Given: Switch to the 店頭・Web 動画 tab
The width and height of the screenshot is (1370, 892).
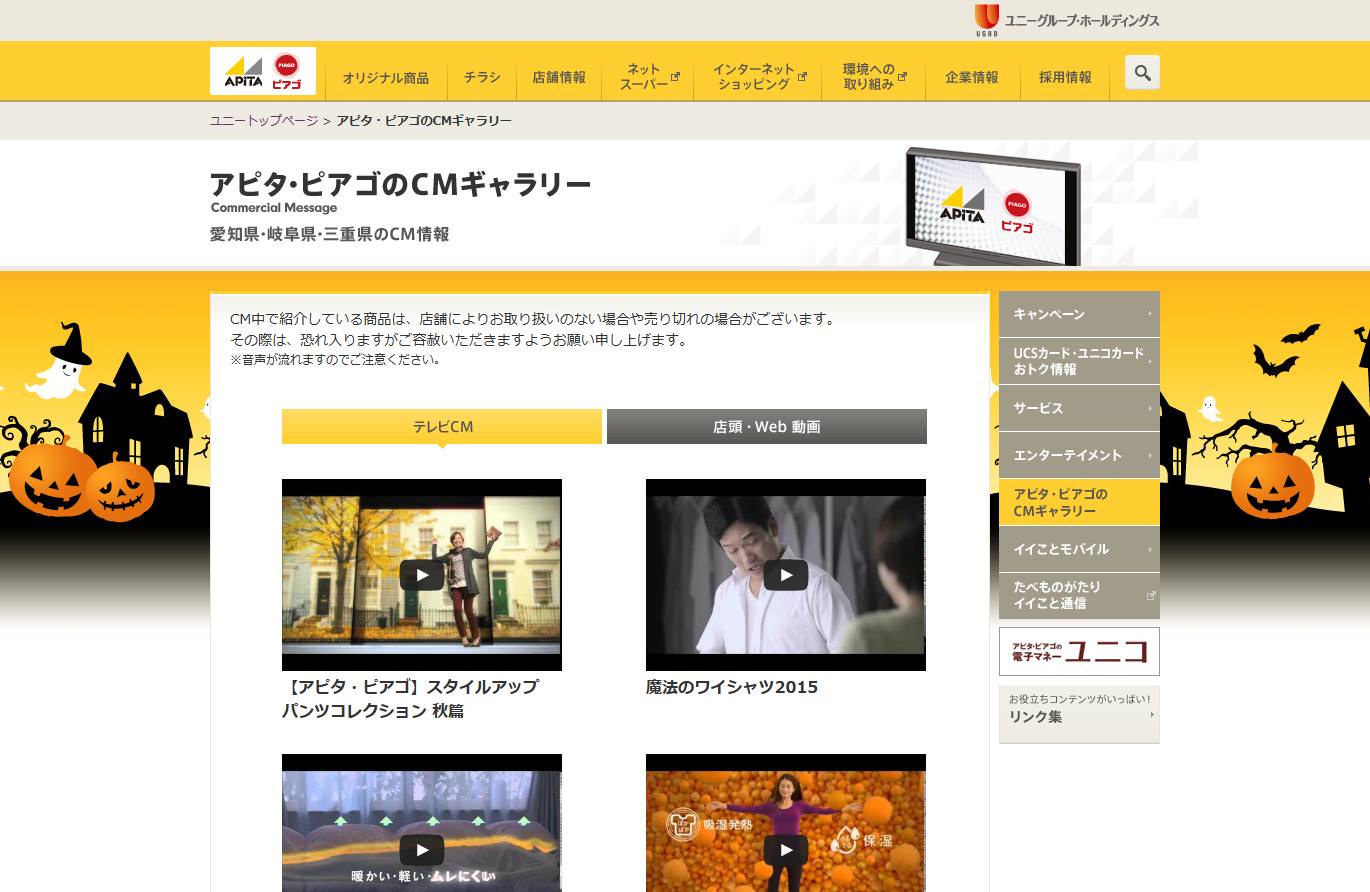Looking at the screenshot, I should [767, 426].
